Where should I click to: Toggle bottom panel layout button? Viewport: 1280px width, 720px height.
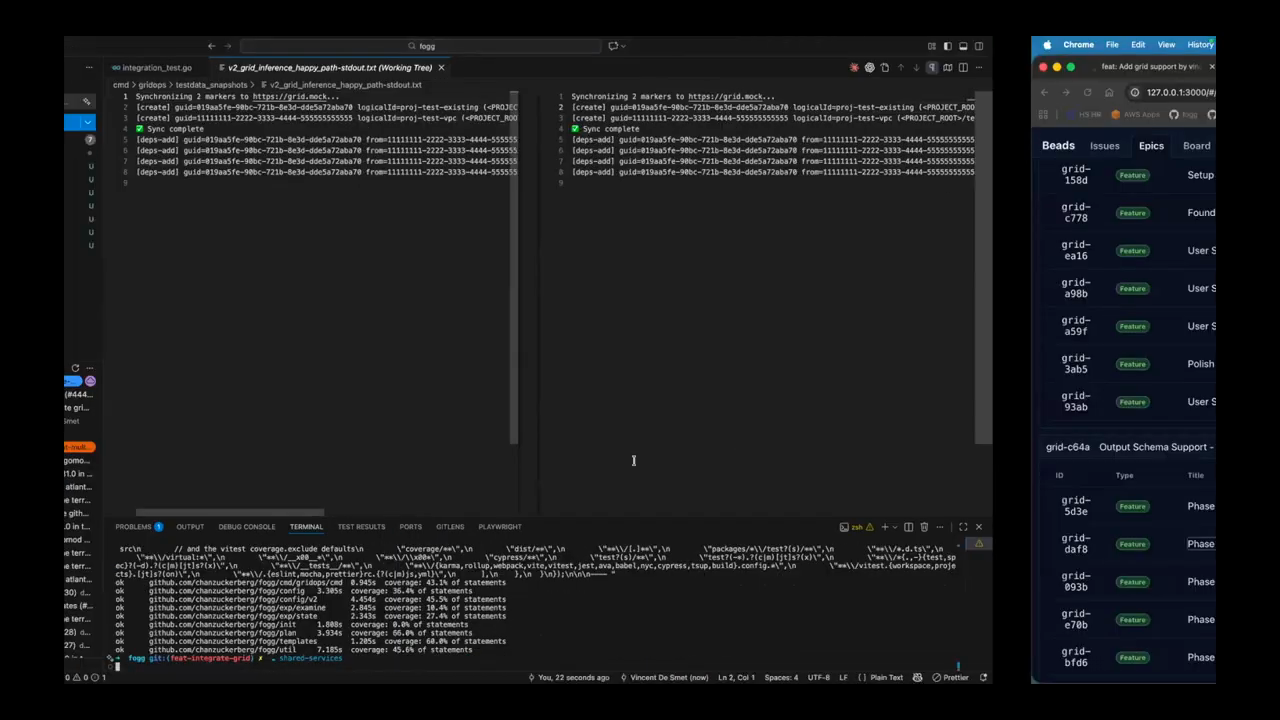point(963,46)
